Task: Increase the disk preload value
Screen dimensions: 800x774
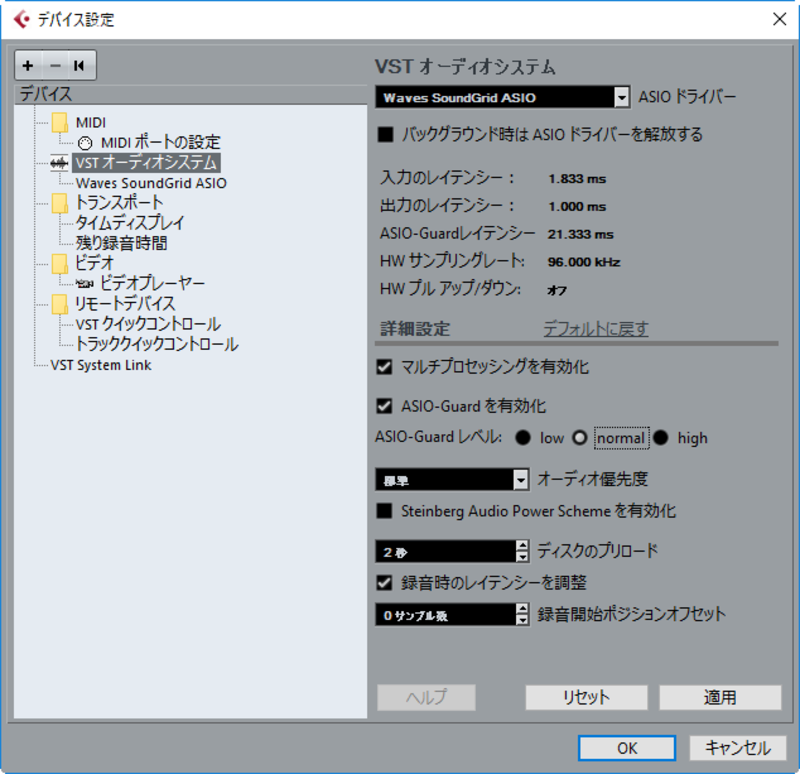Action: point(522,545)
